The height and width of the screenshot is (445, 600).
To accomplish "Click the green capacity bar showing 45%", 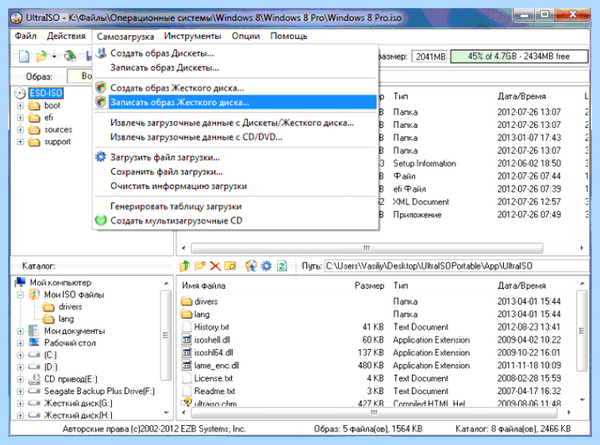I will 519,57.
